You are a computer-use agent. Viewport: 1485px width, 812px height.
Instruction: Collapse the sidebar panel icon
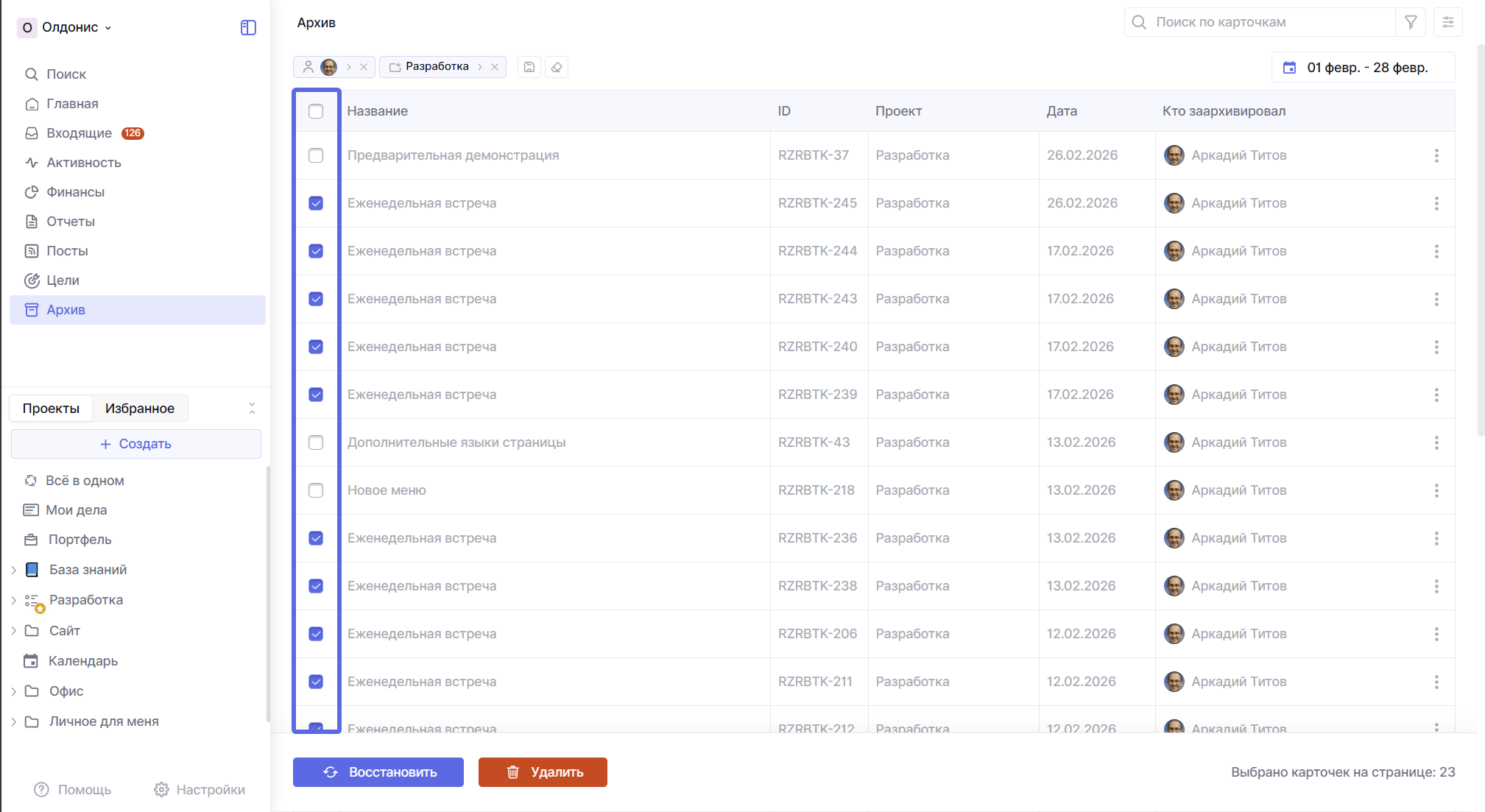tap(248, 27)
